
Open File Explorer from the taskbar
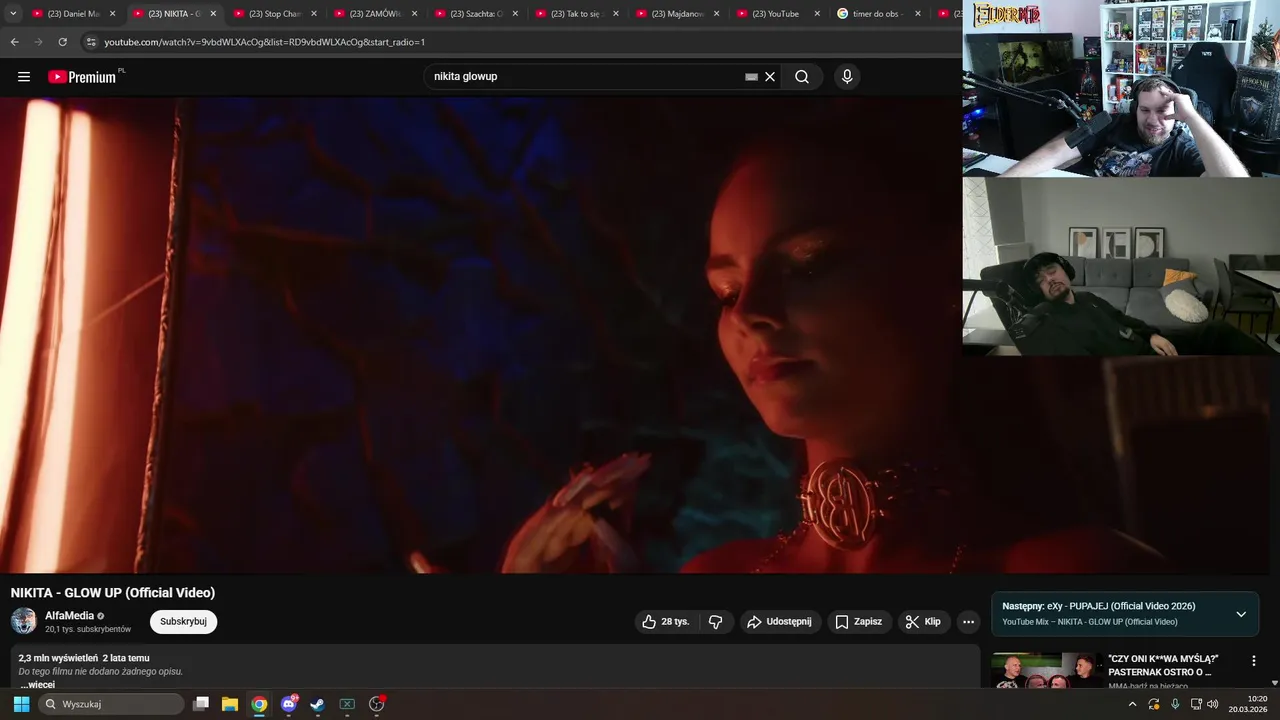(x=230, y=704)
